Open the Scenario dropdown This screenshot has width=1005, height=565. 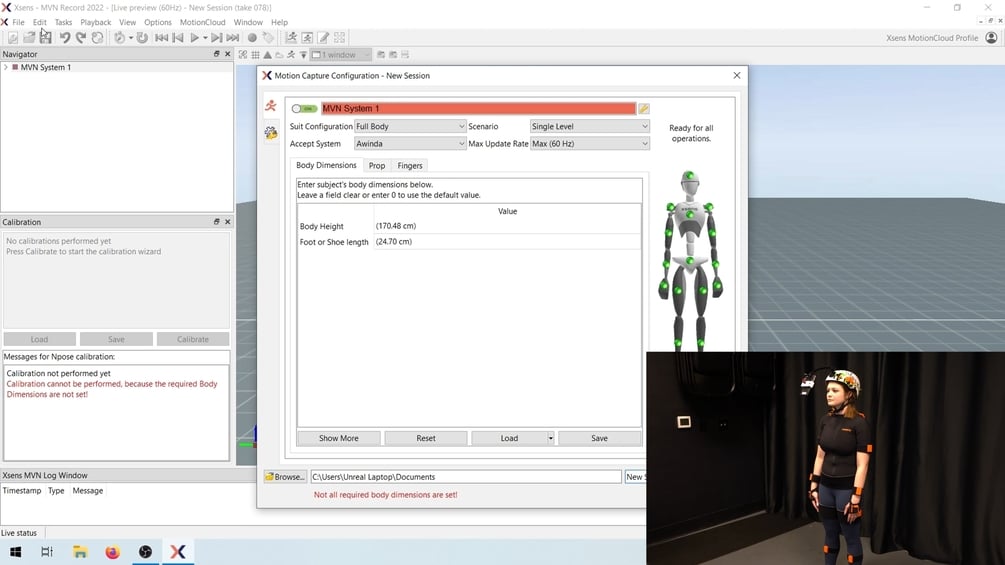tap(590, 127)
